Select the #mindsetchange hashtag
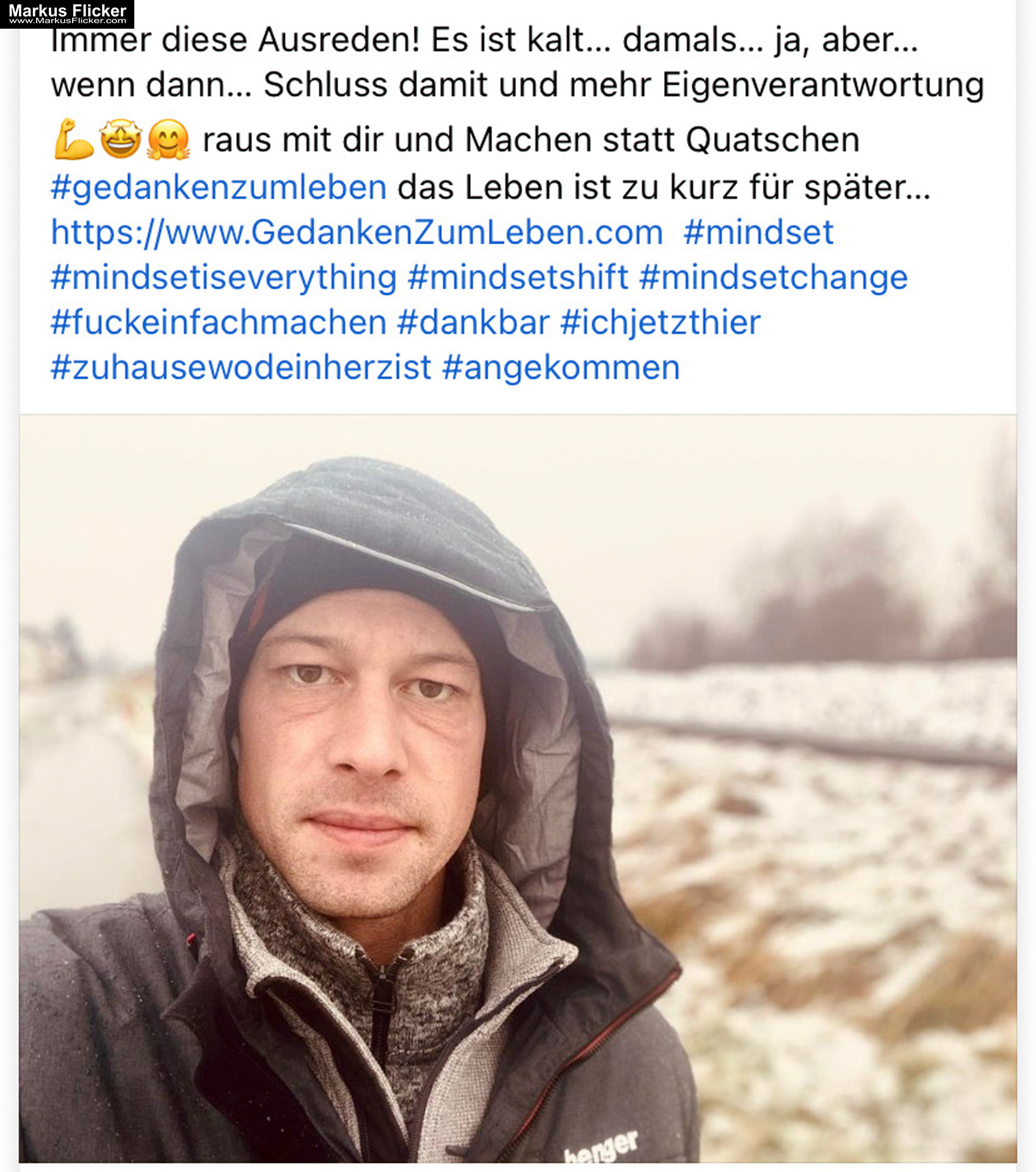1036x1172 pixels. coord(773,278)
